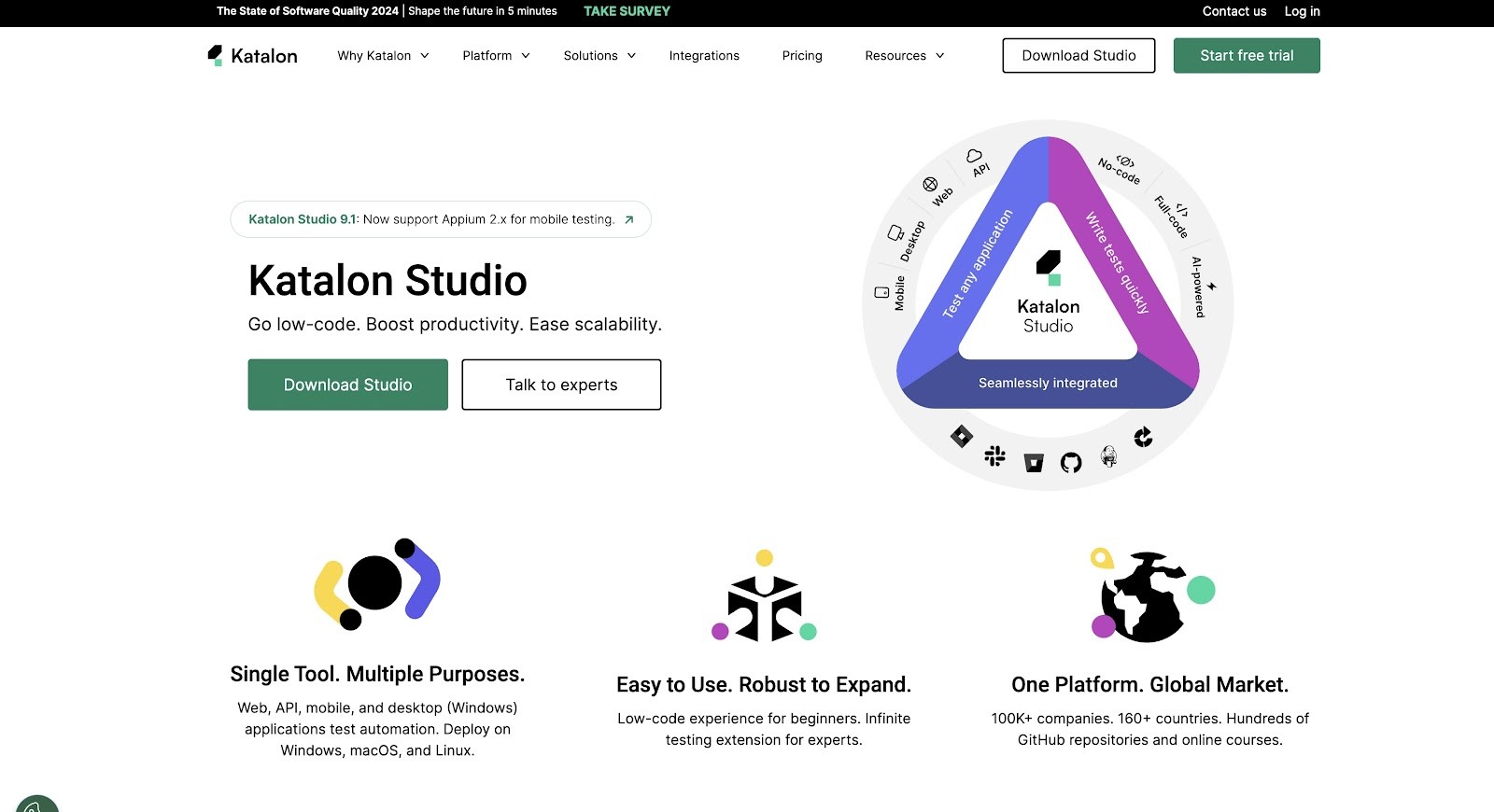Click the Jenkins butler integration icon
Image resolution: width=1494 pixels, height=812 pixels.
(1108, 455)
